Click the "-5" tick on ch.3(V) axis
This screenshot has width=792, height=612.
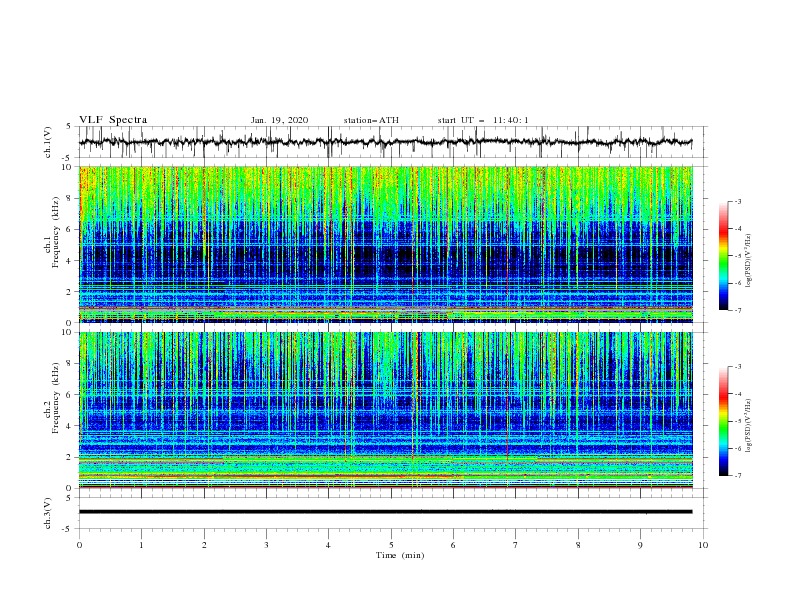pyautogui.click(x=68, y=529)
